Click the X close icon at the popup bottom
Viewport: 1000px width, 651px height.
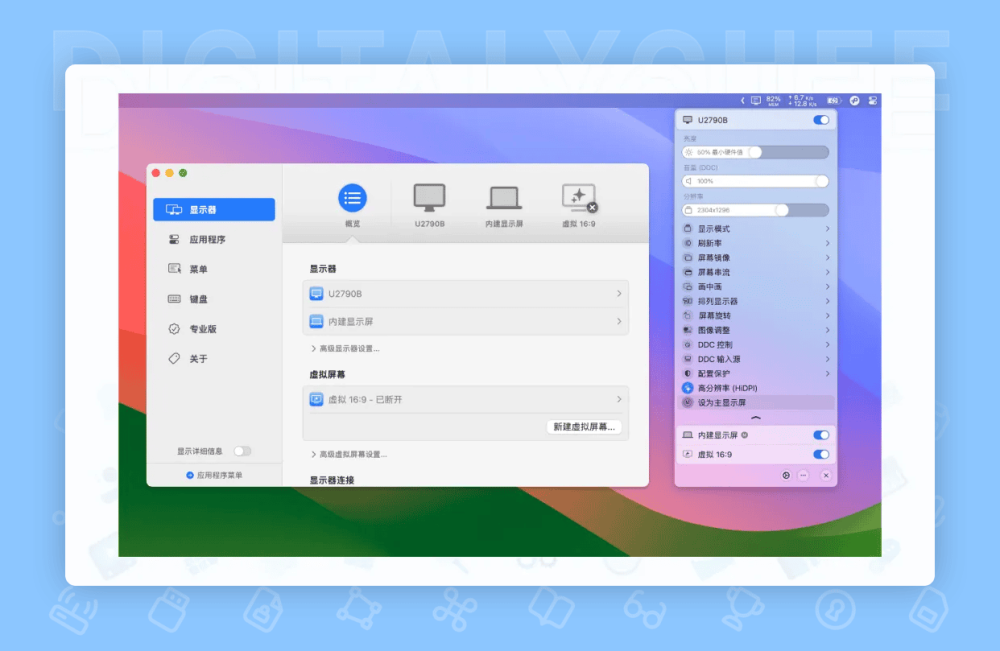826,475
